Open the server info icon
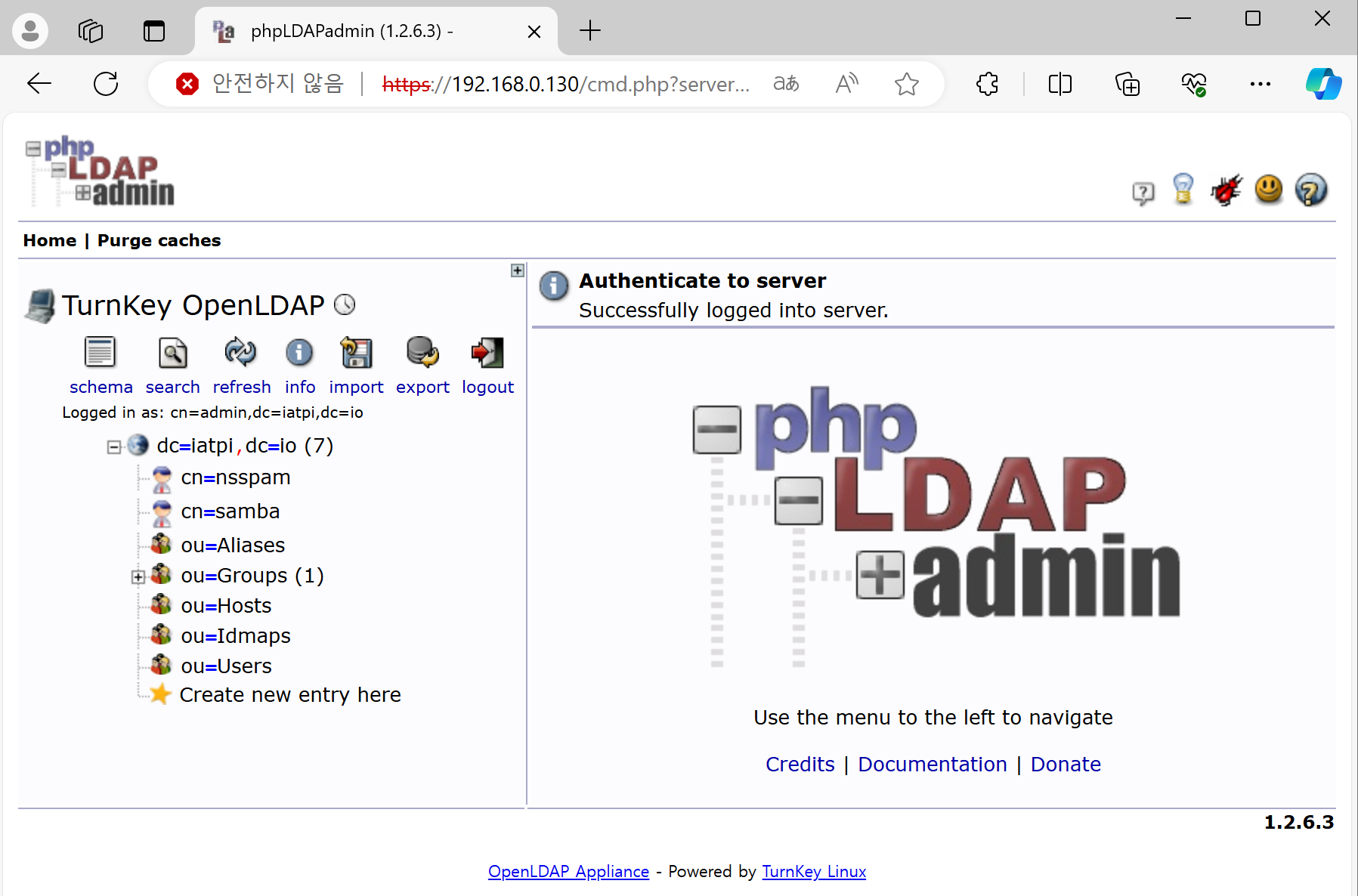The image size is (1358, 896). click(299, 352)
